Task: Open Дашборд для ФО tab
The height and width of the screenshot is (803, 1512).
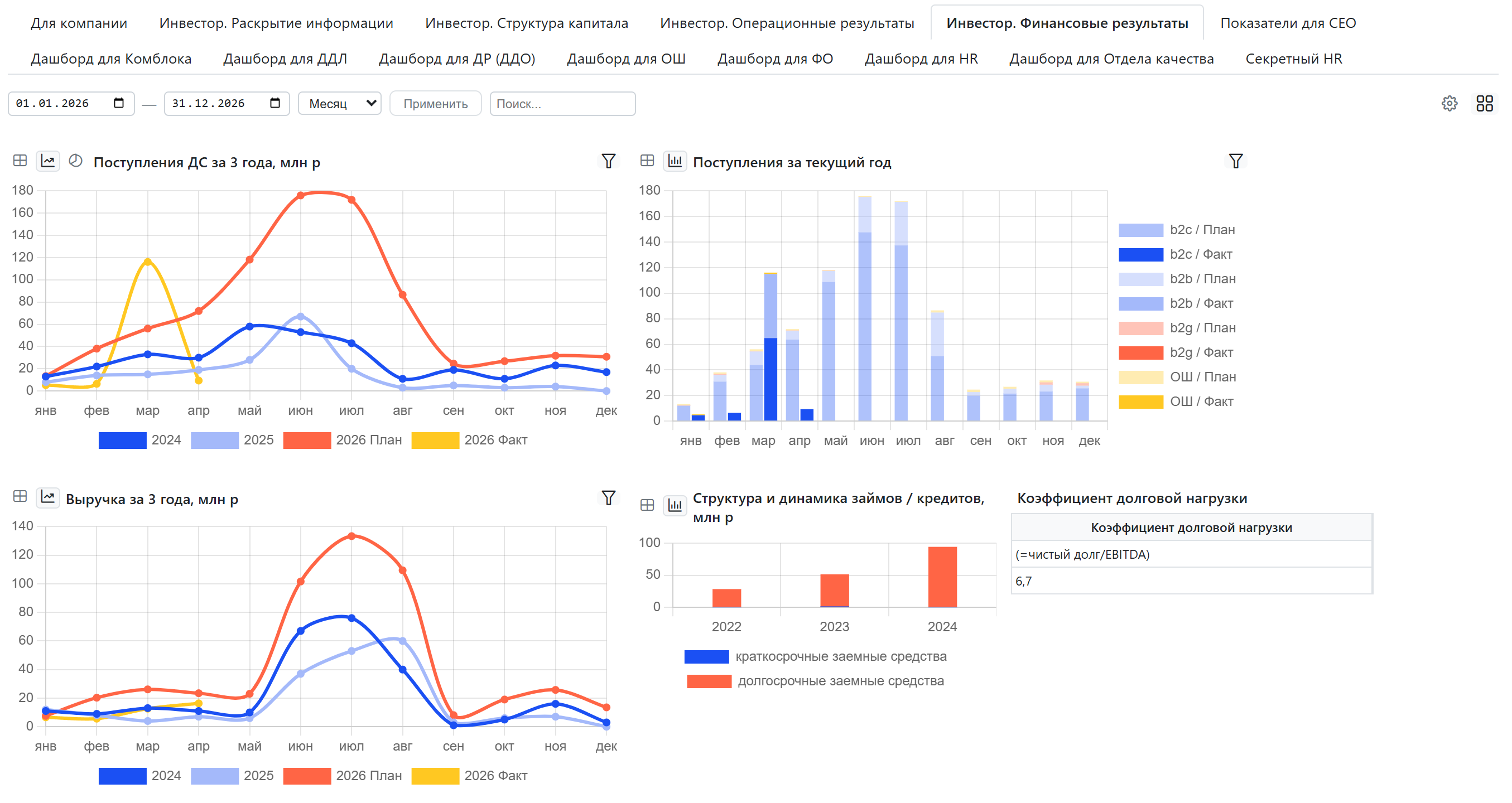Action: pyautogui.click(x=775, y=59)
